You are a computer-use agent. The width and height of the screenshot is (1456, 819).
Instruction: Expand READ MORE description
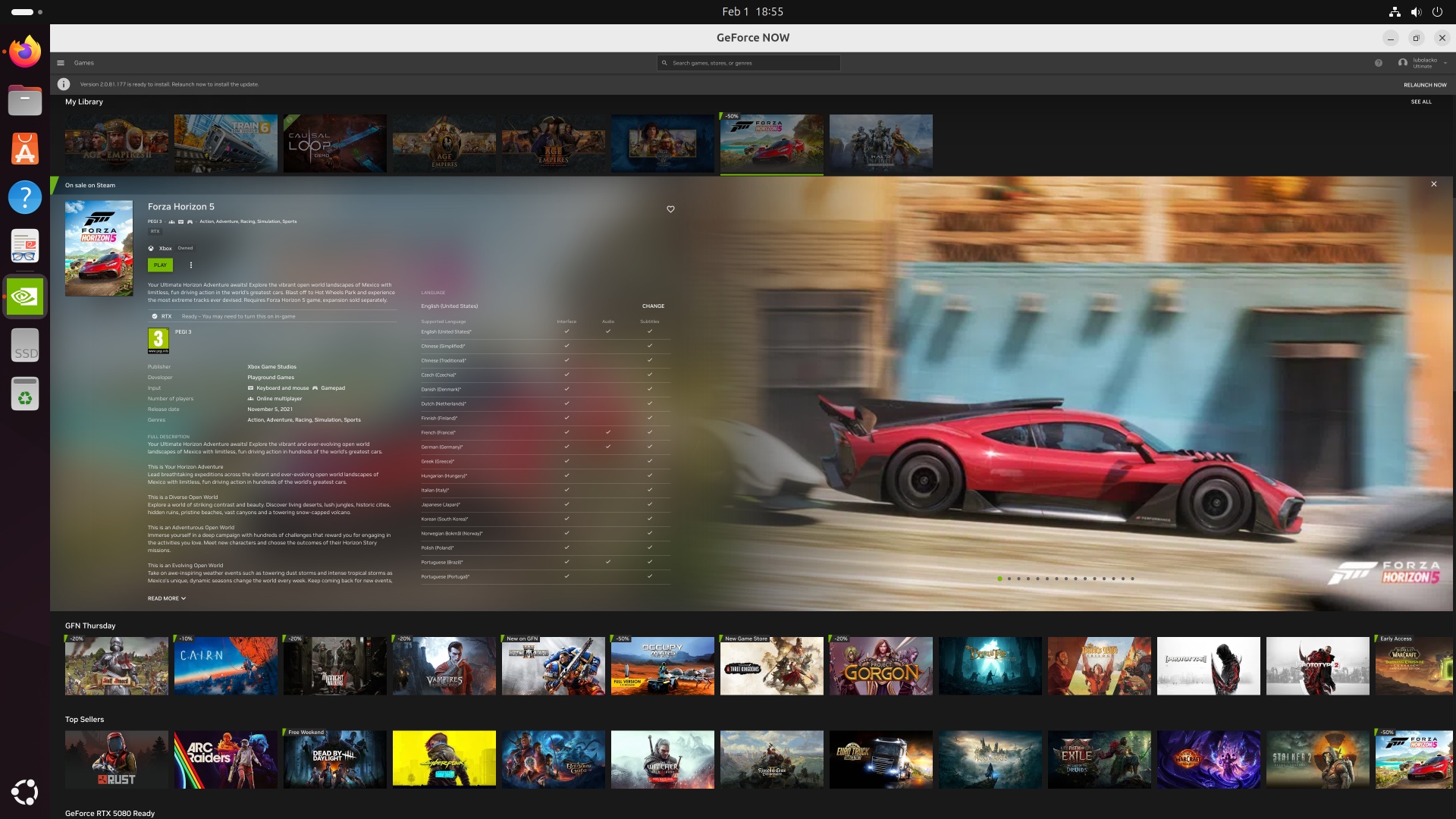[x=167, y=598]
